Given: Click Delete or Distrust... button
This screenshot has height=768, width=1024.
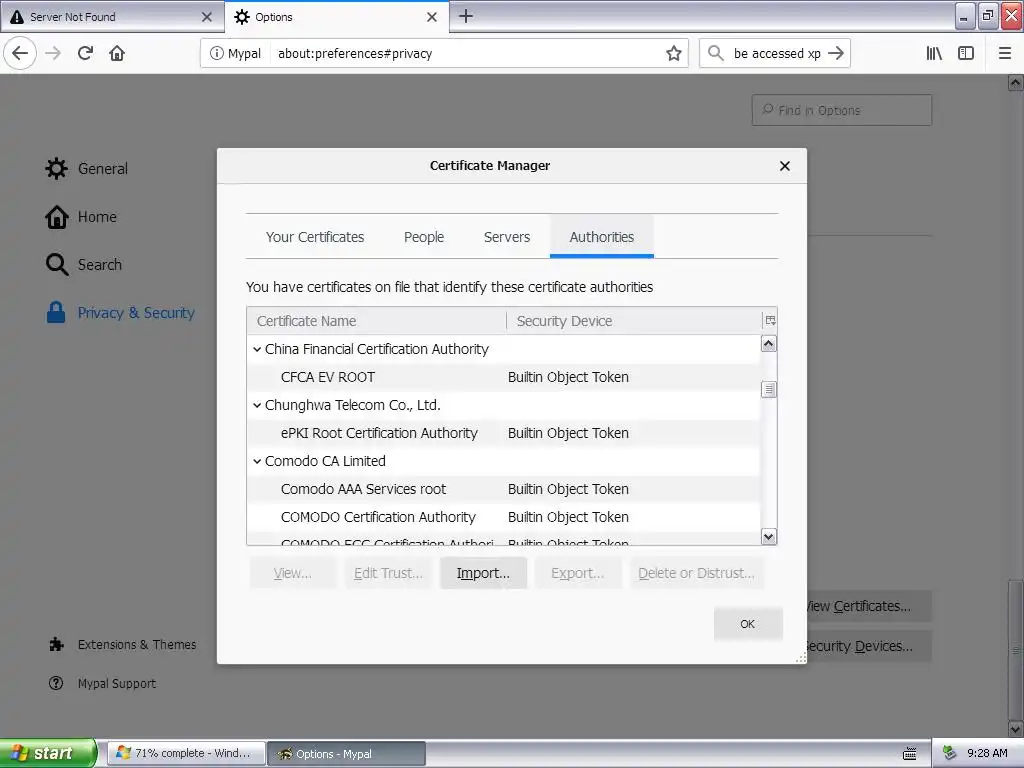Looking at the screenshot, I should (x=696, y=573).
